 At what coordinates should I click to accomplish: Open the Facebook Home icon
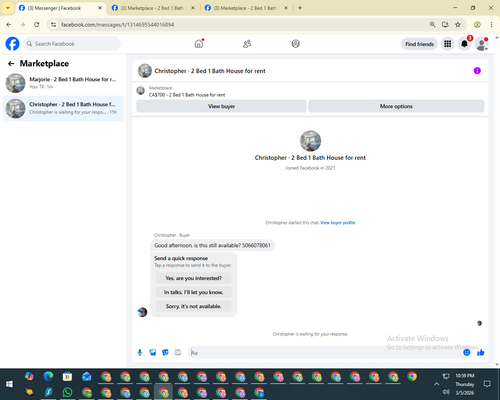click(199, 44)
